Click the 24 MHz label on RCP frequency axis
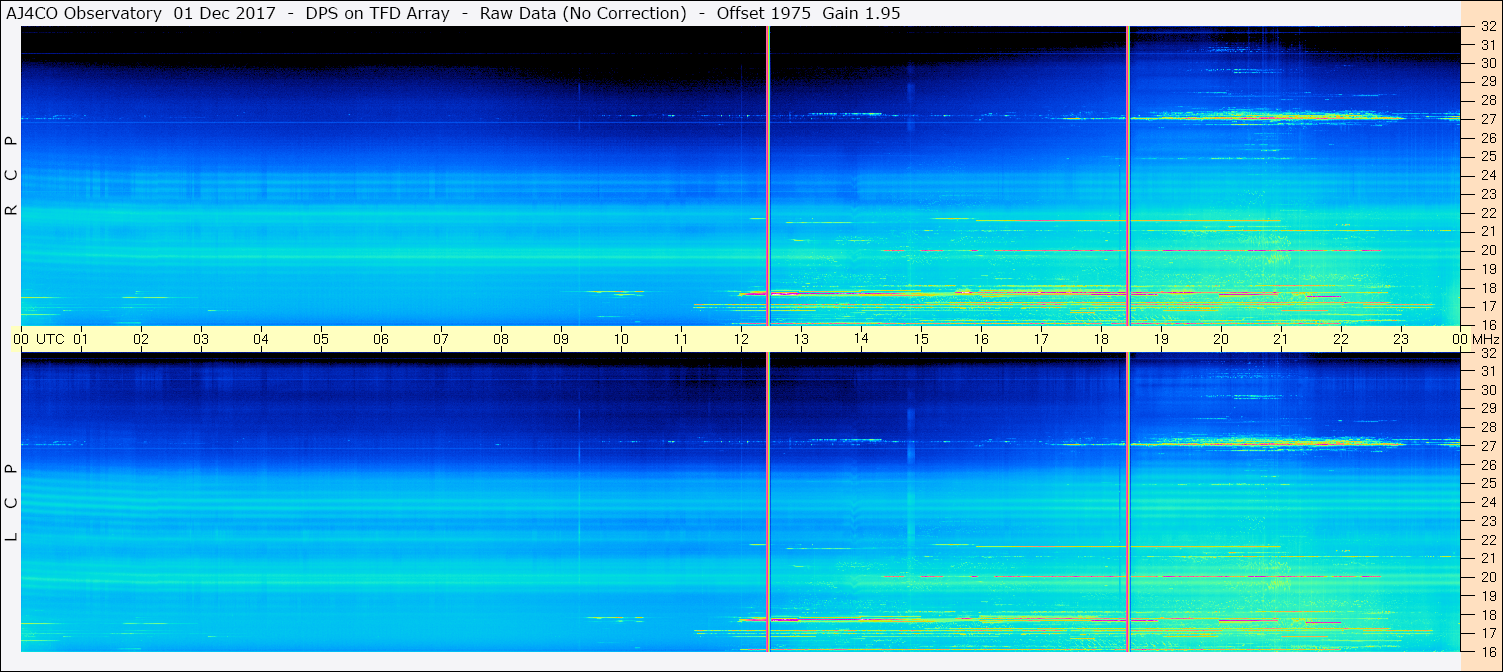The image size is (1503, 672). click(1487, 175)
